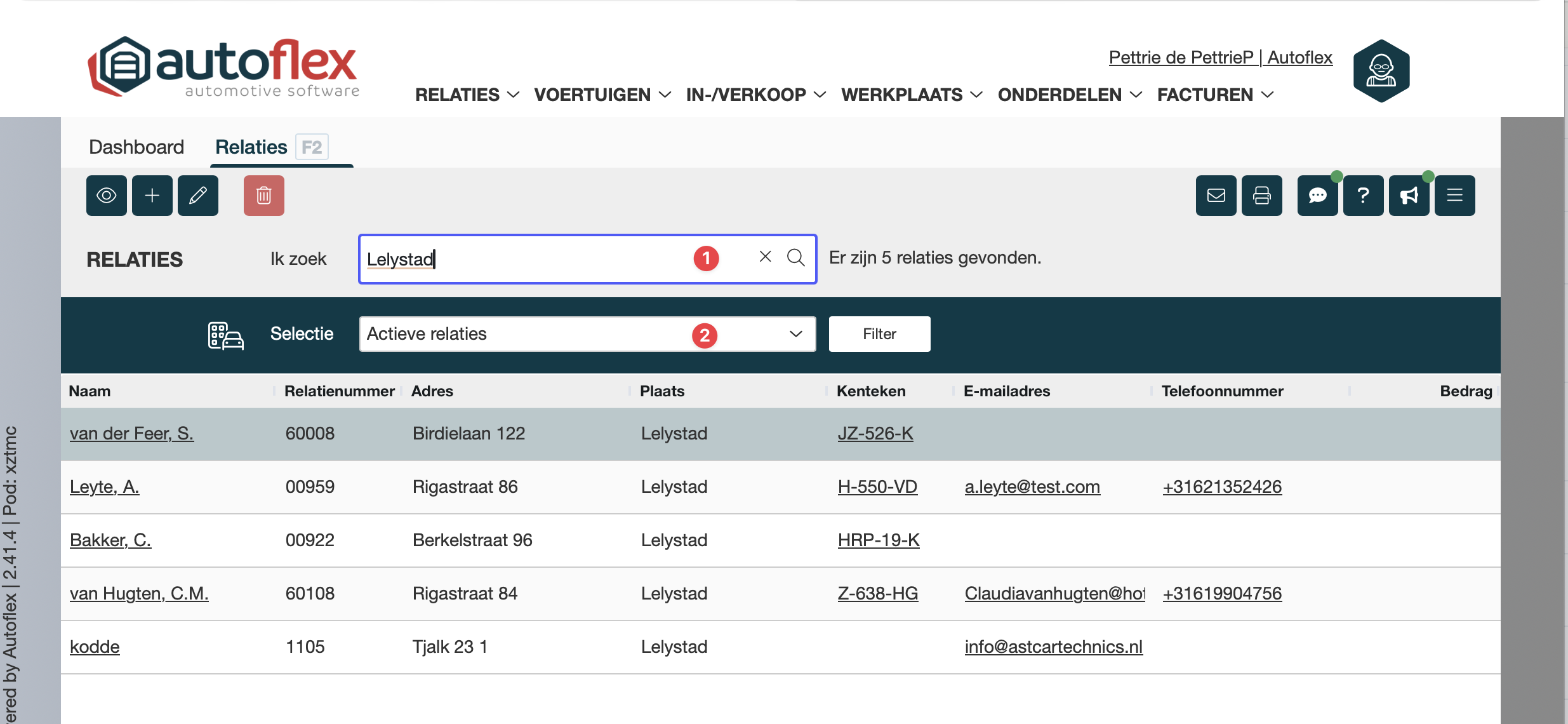This screenshot has width=1568, height=724.
Task: Switch to the Dashboard tab
Action: (x=136, y=147)
